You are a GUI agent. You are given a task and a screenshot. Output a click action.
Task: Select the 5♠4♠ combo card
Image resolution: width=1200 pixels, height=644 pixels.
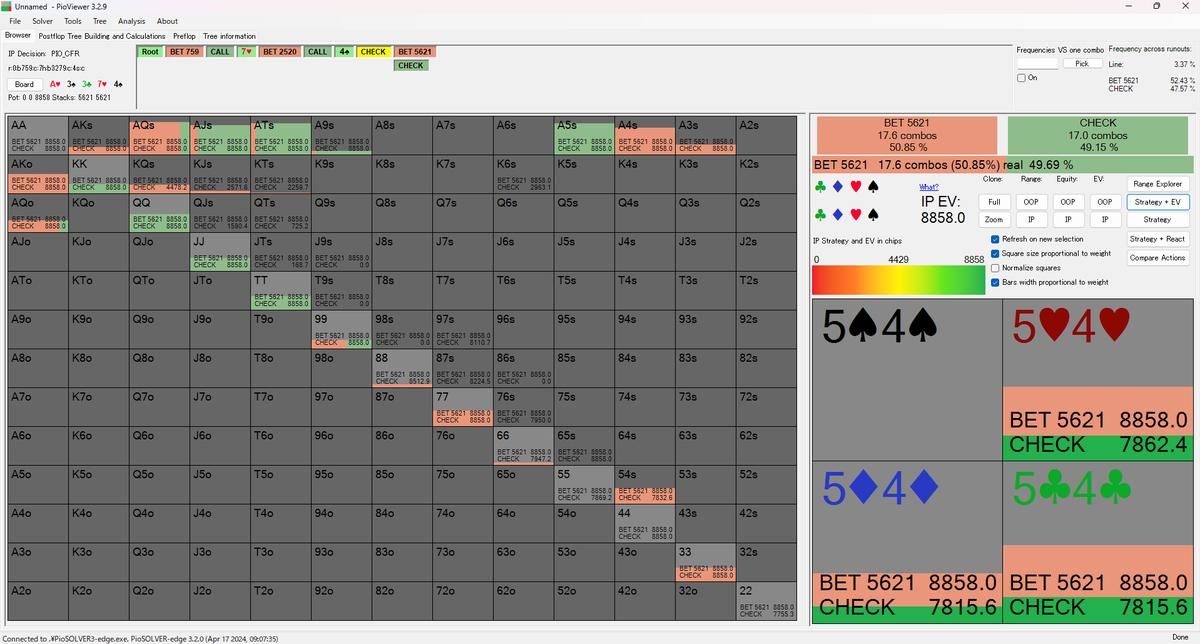908,379
